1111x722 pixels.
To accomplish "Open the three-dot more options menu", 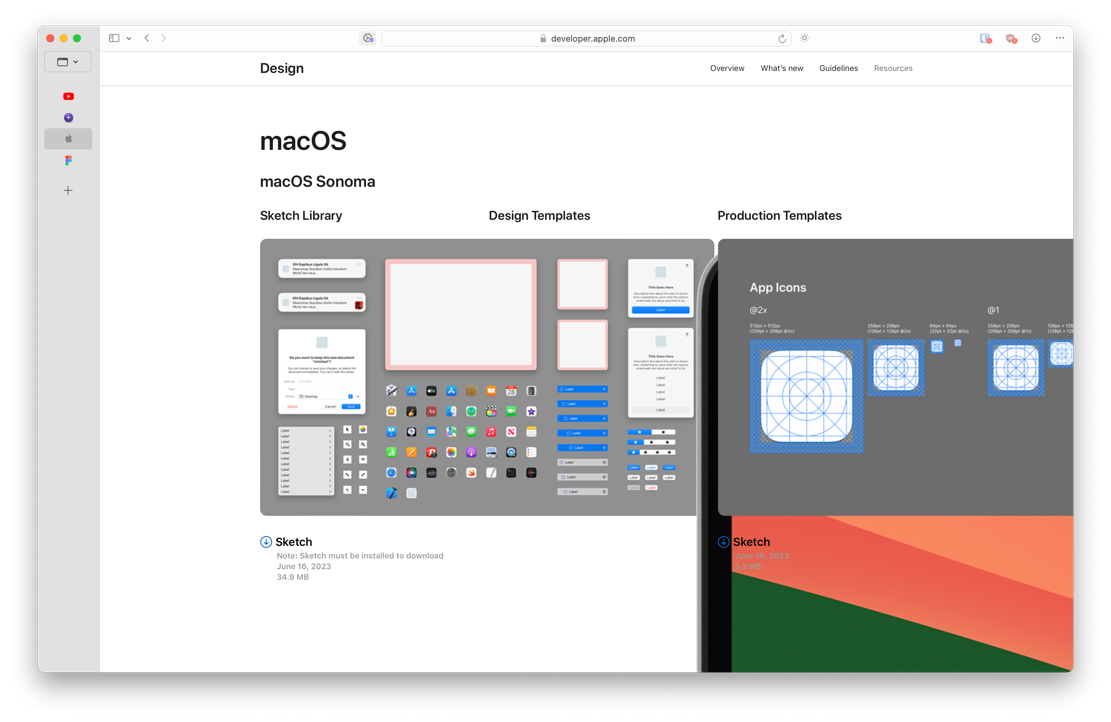I will (1060, 38).
